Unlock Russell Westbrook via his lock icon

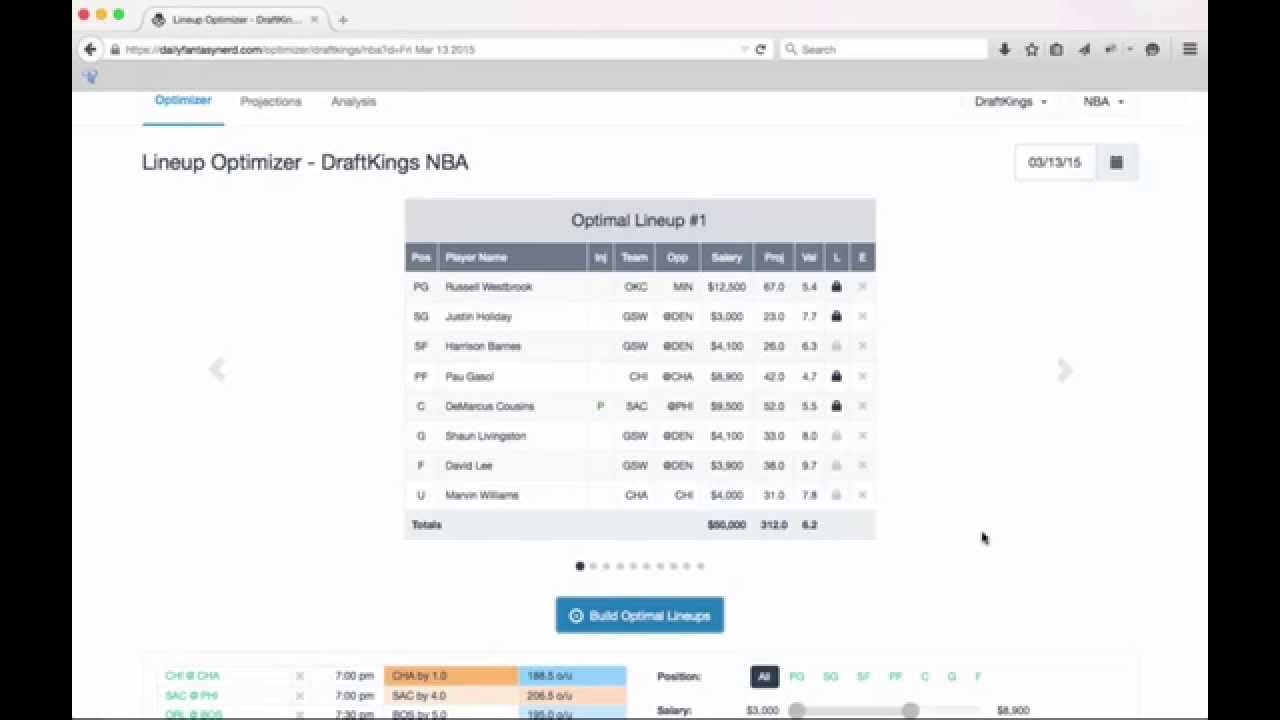pos(836,287)
